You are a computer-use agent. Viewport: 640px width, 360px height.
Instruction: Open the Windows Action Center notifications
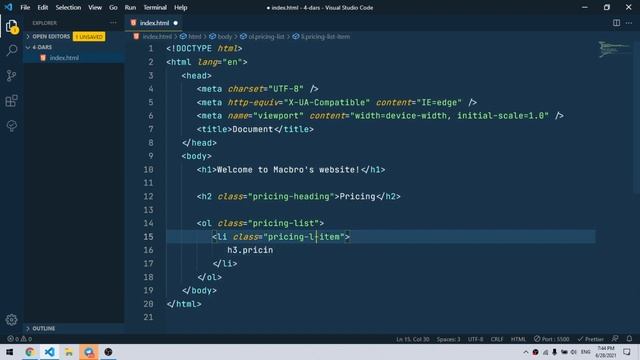click(x=627, y=352)
